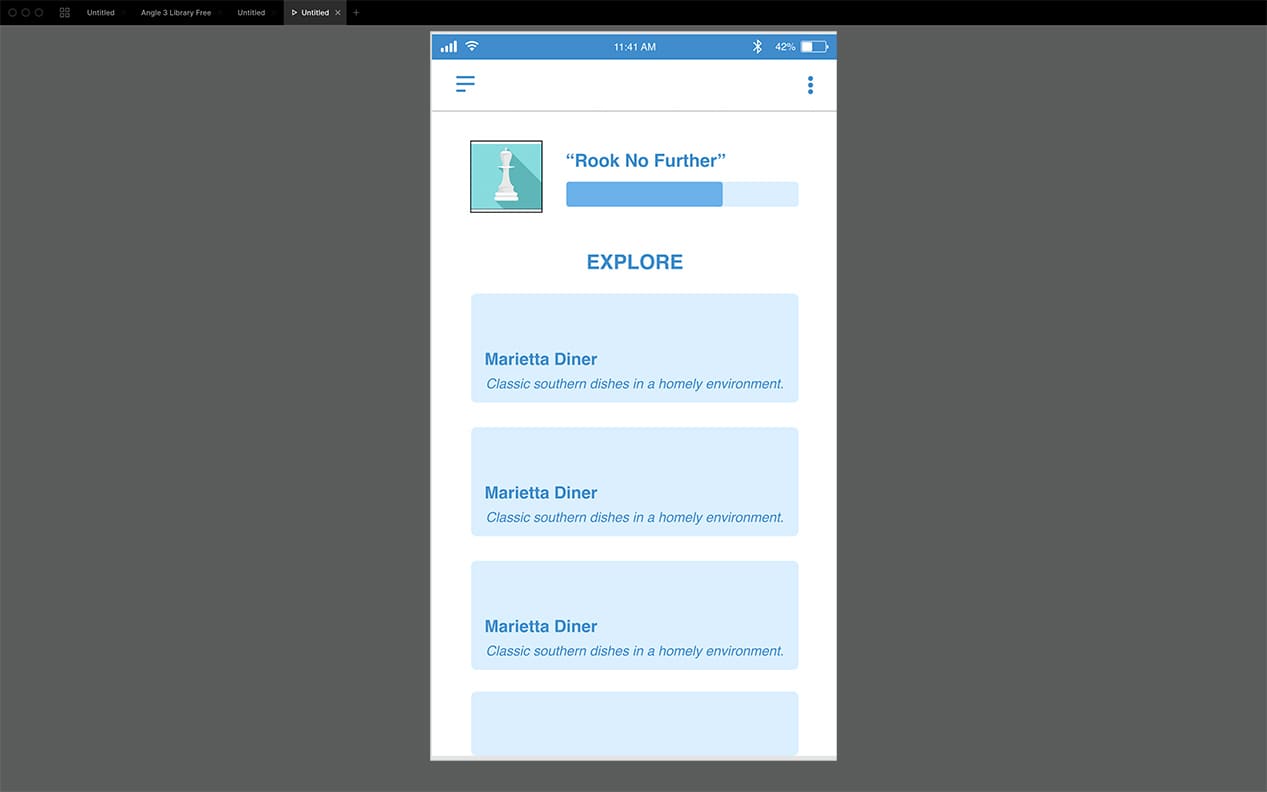Open the hamburger menu icon
The width and height of the screenshot is (1267, 792).
pos(465,85)
